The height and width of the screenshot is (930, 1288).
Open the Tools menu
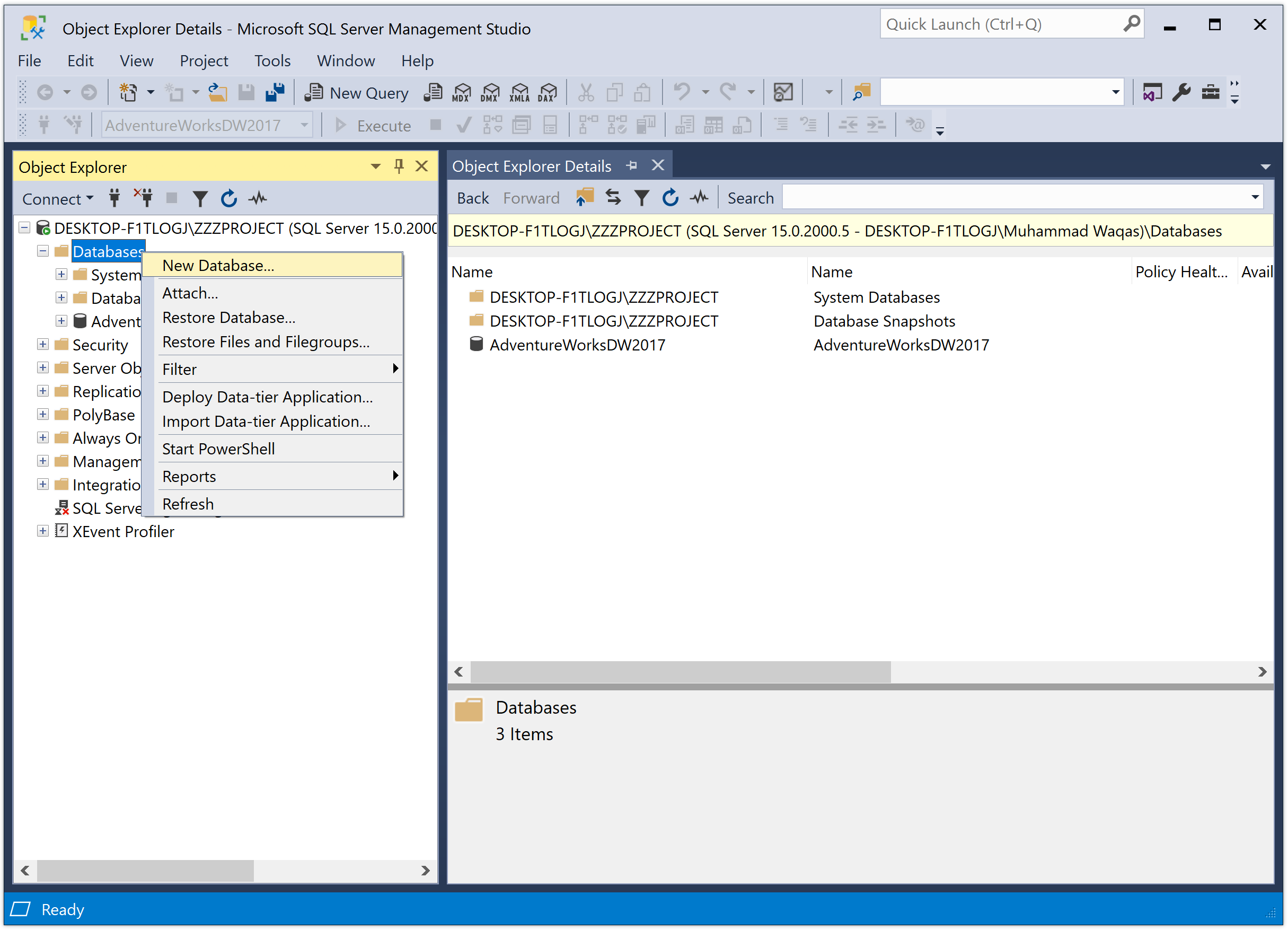pos(272,61)
